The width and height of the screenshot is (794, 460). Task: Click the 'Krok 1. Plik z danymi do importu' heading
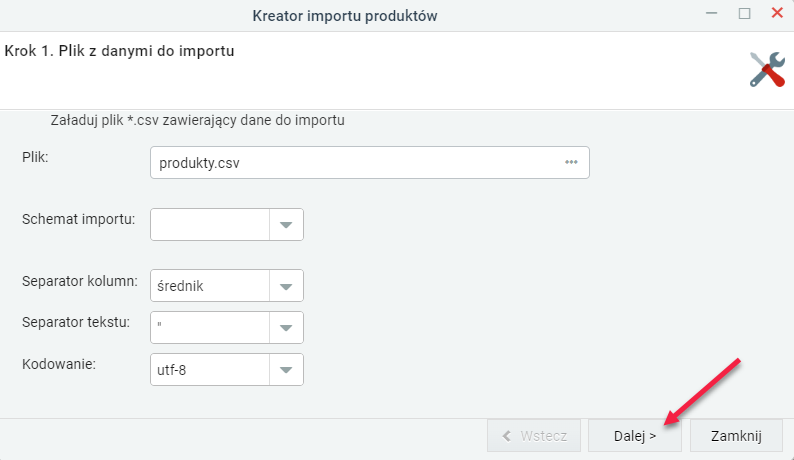[x=120, y=51]
